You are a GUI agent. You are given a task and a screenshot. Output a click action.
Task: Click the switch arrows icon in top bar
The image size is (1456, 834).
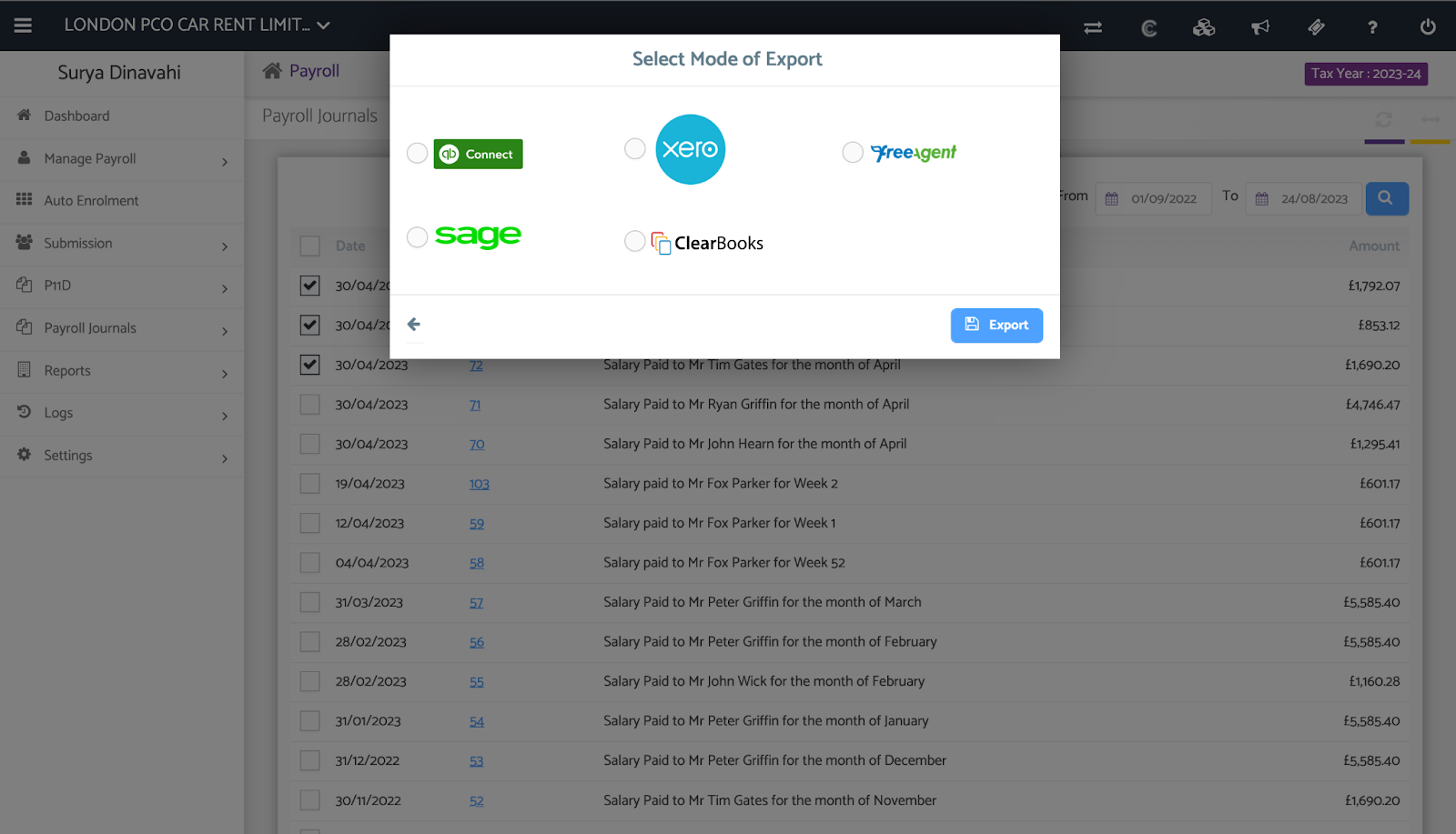tap(1093, 27)
